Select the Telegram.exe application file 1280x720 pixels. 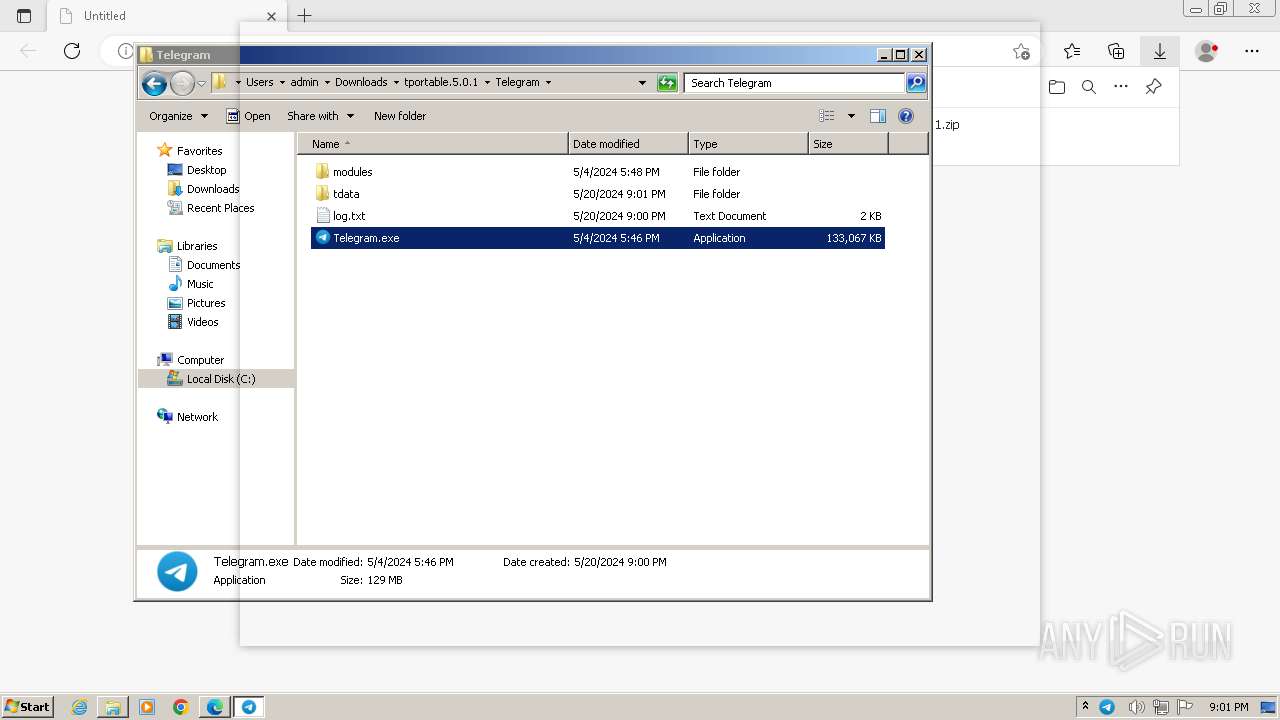598,238
